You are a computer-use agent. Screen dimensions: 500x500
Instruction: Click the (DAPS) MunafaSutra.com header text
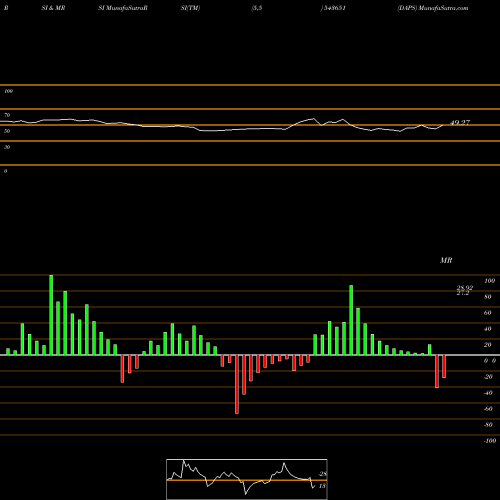pos(433,8)
